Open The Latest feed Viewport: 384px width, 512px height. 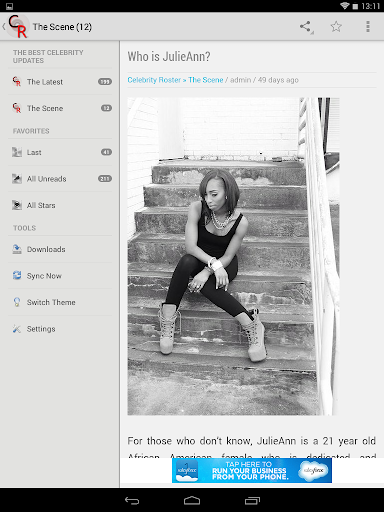coord(60,82)
